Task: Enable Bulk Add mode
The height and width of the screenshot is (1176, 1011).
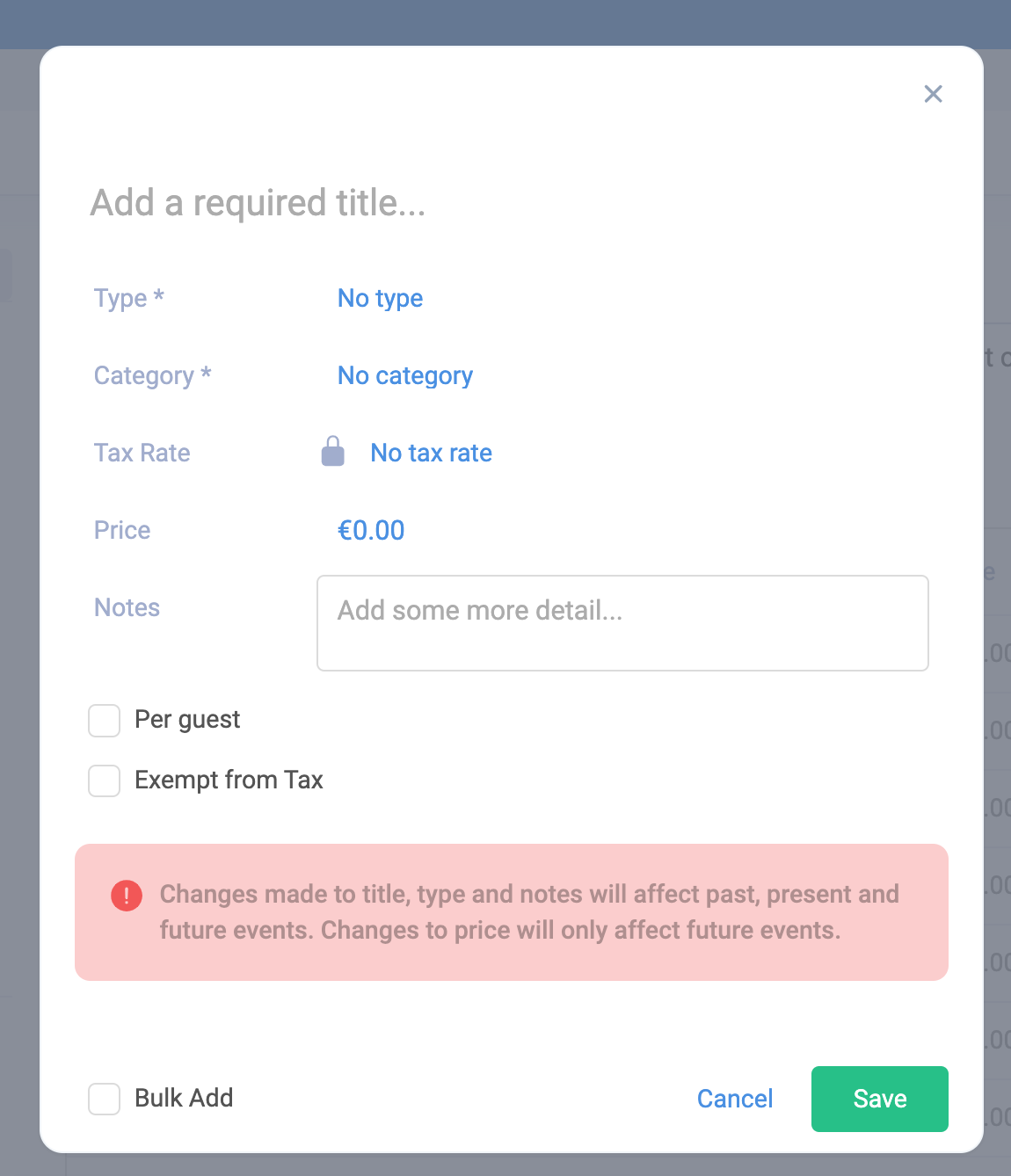Action: [104, 1099]
